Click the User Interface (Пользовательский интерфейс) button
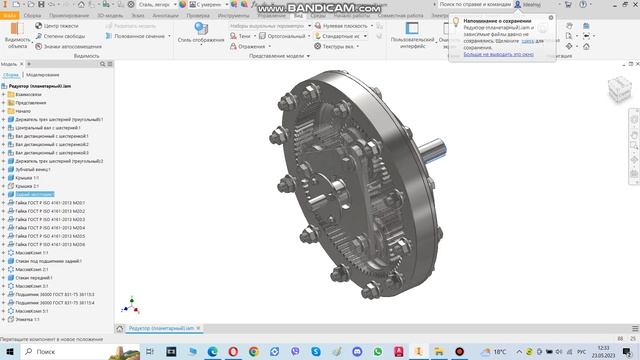 tap(412, 35)
